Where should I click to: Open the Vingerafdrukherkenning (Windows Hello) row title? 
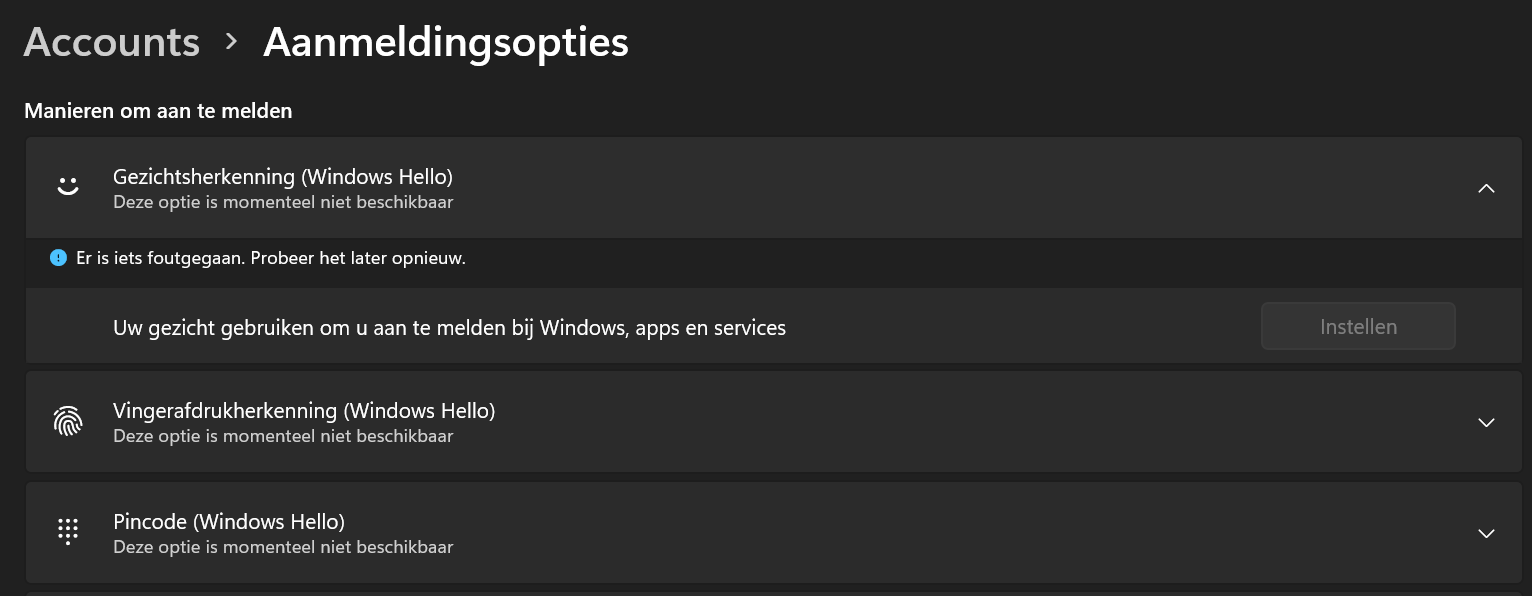point(304,411)
